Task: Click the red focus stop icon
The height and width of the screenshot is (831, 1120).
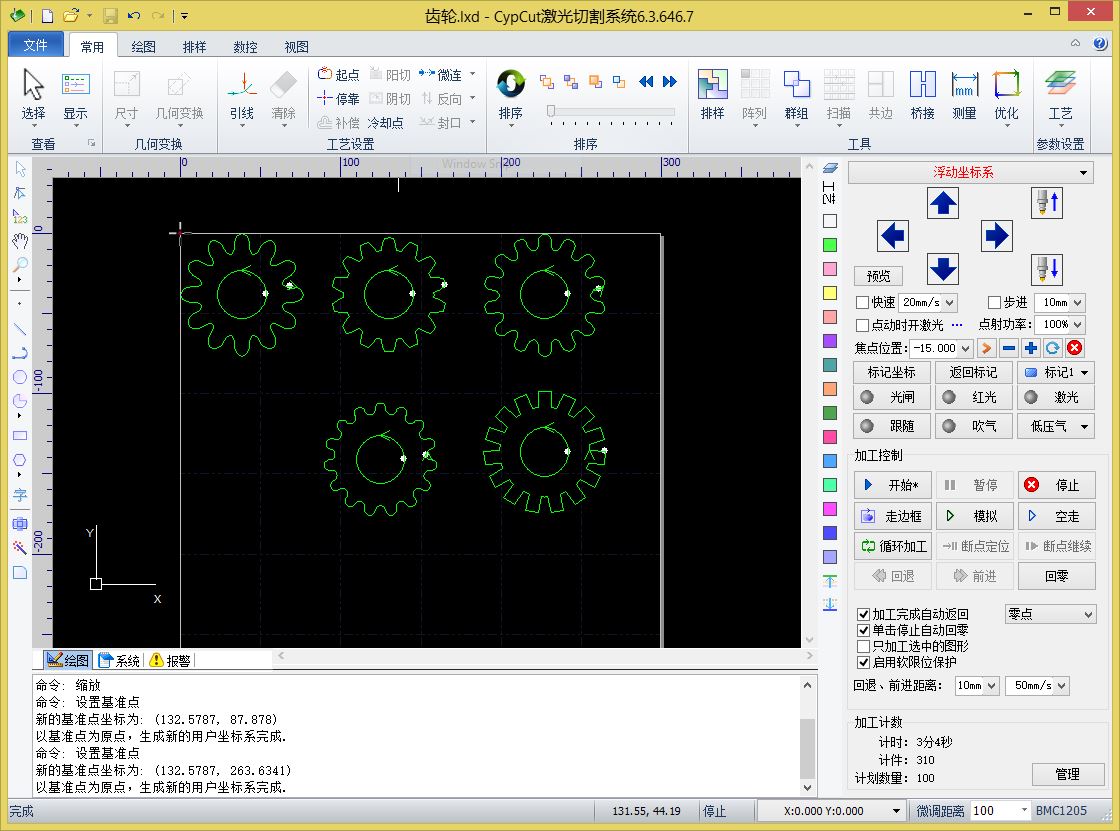Action: tap(1074, 348)
